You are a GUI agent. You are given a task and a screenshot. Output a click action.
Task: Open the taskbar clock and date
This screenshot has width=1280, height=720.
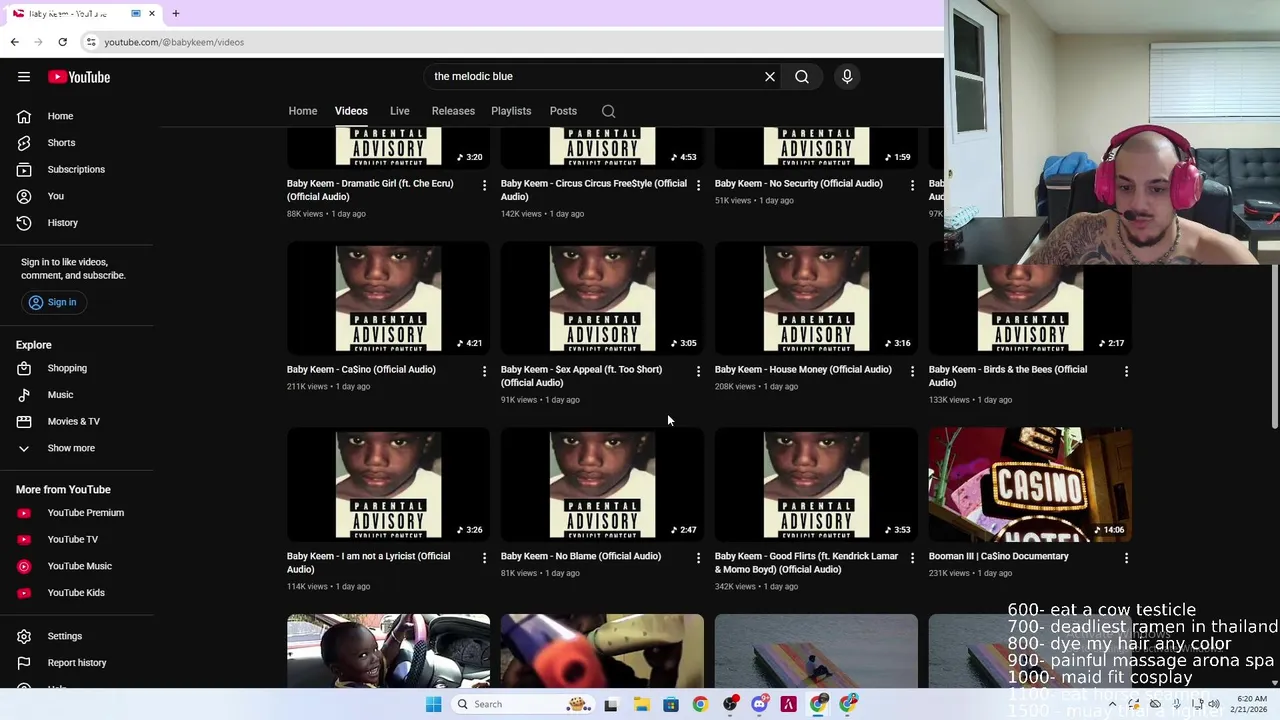(x=1252, y=704)
